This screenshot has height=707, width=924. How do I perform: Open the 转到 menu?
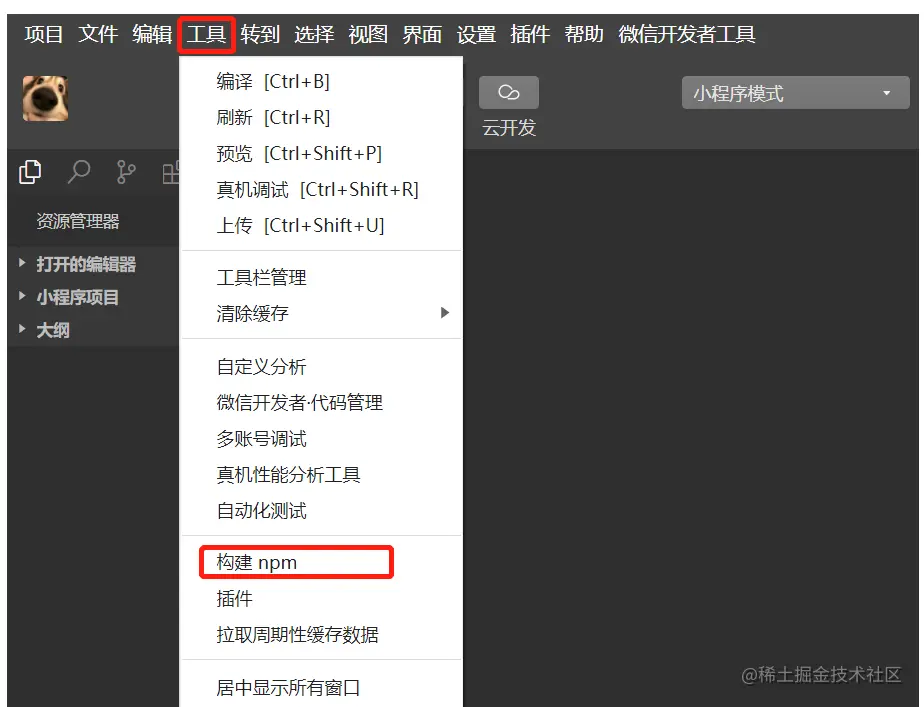260,34
